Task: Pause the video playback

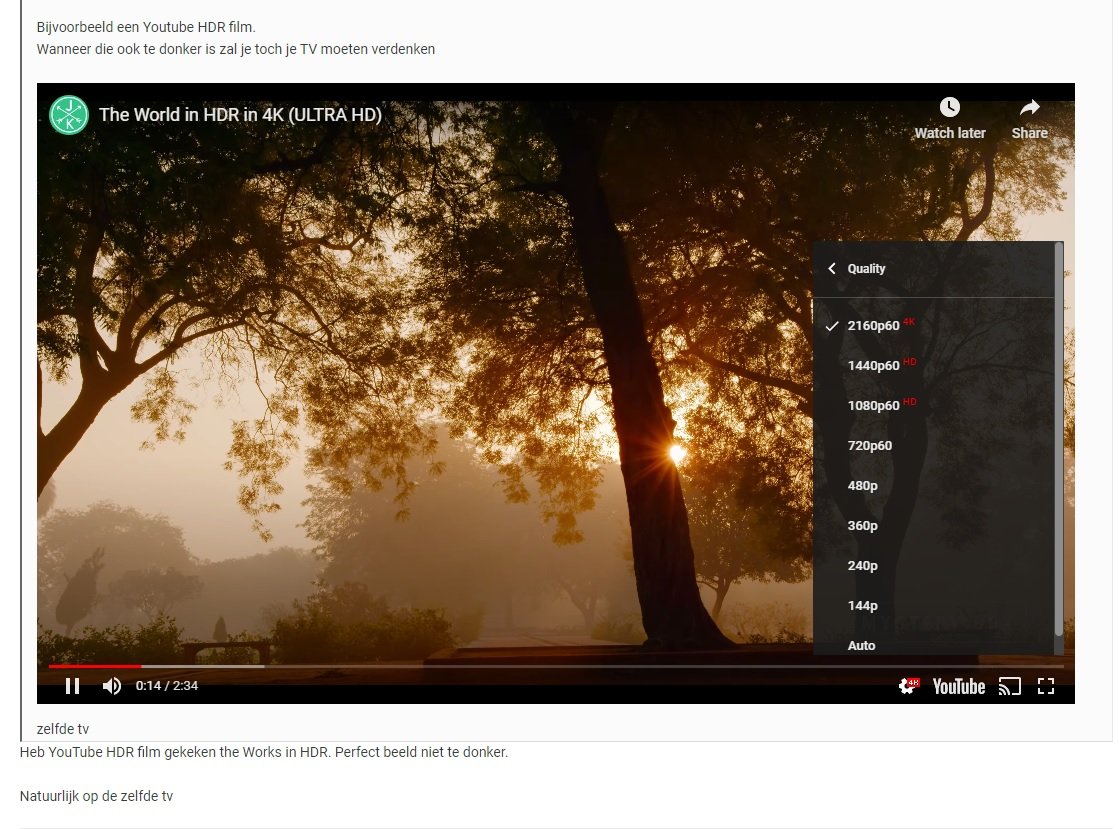Action: point(72,686)
